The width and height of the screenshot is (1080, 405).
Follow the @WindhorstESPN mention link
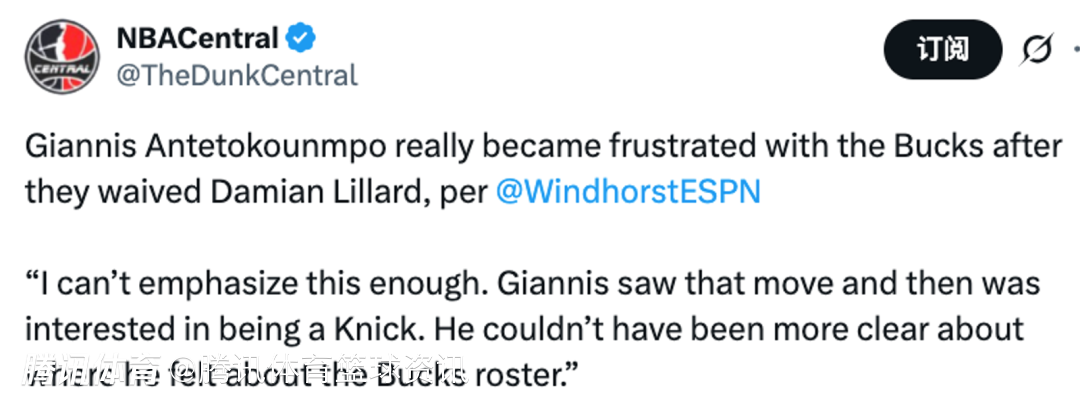pos(628,192)
